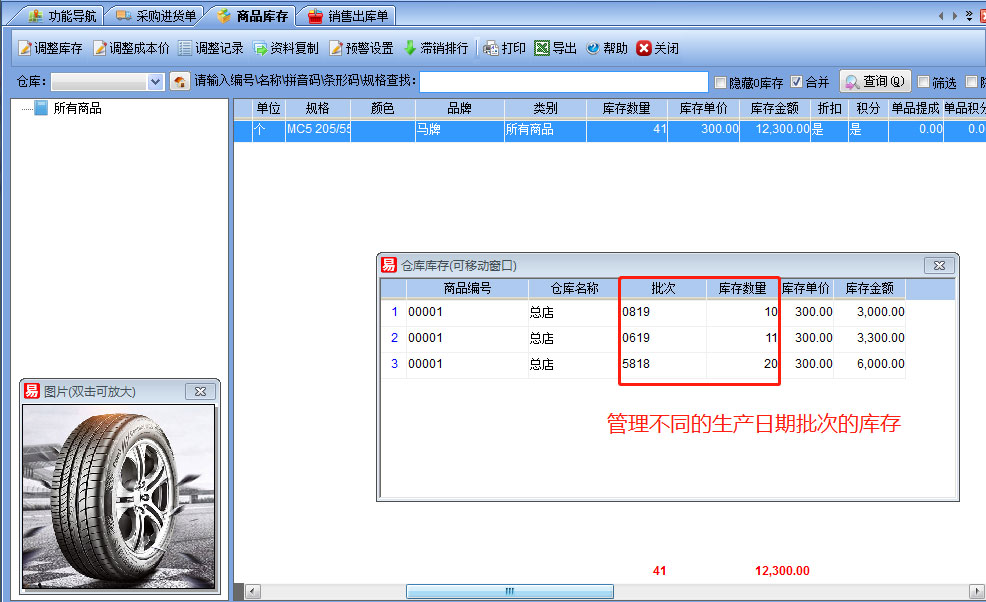Click the 调整库存 toolbar icon

click(x=50, y=48)
